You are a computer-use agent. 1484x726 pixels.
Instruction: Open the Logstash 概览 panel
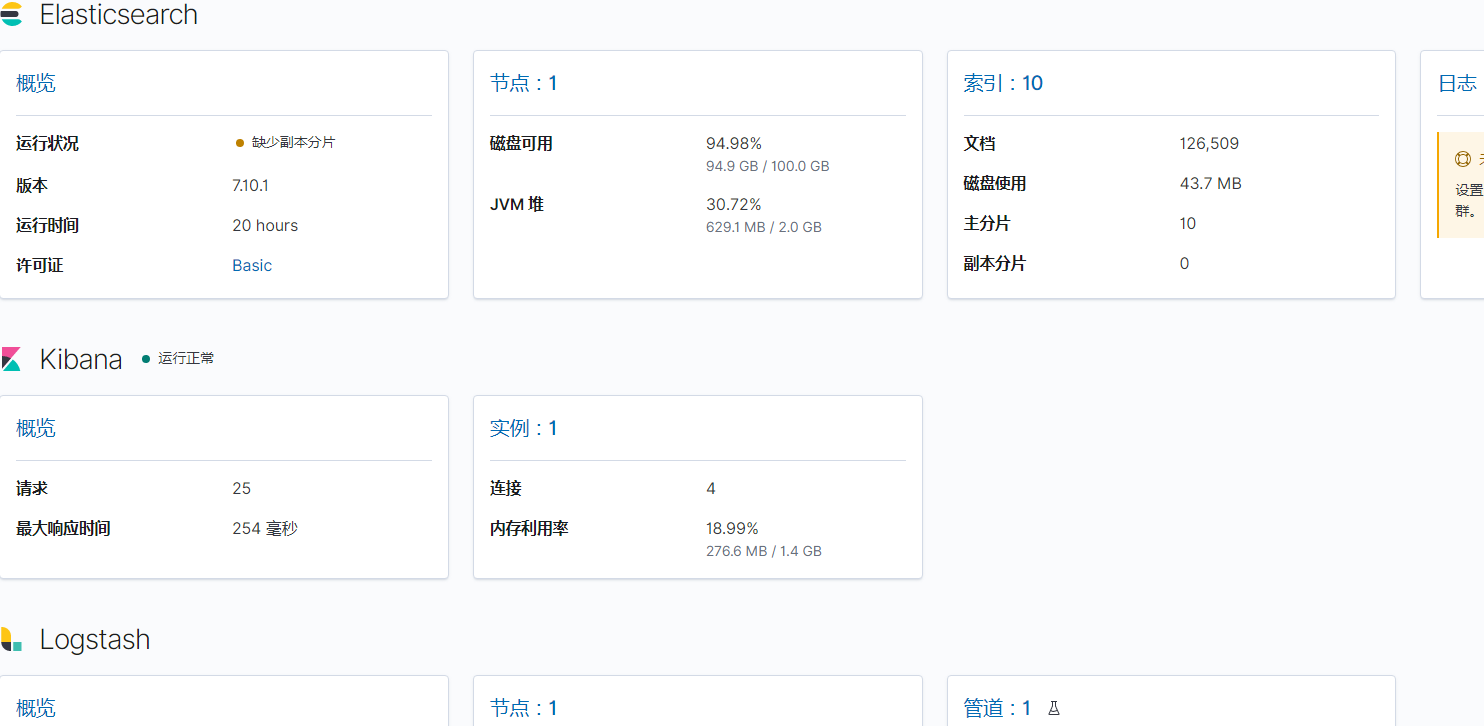tap(35, 707)
